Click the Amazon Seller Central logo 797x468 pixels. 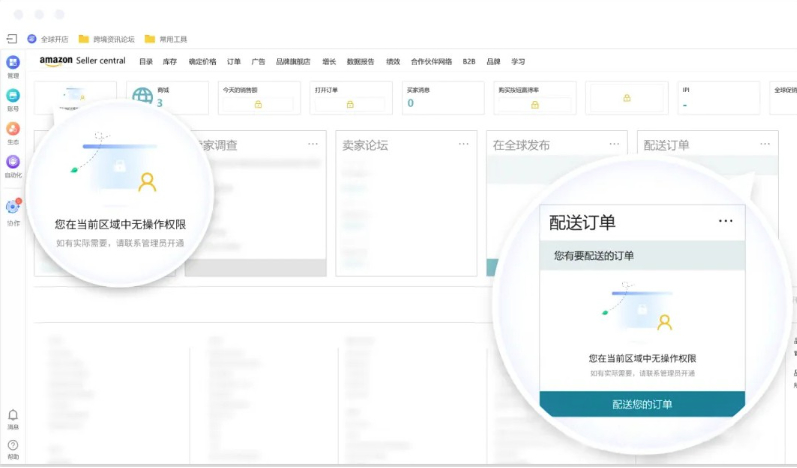[82, 60]
